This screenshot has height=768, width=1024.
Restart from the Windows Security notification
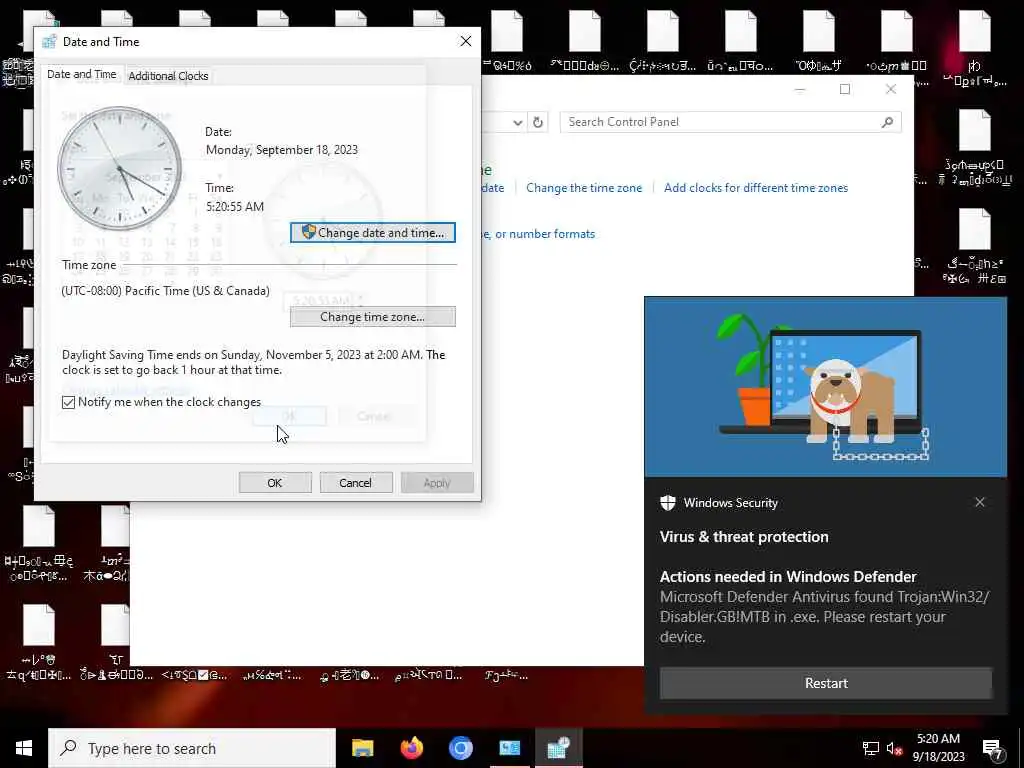tap(826, 683)
